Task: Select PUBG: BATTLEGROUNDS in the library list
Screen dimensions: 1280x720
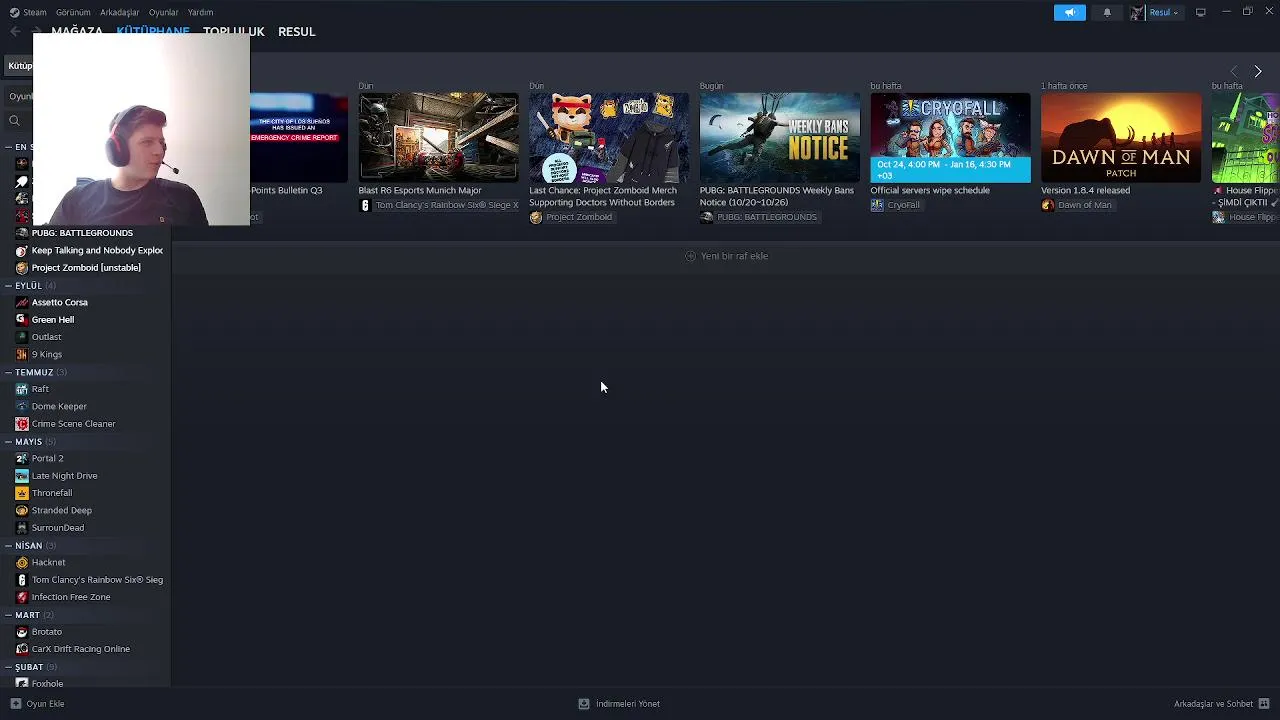Action: point(82,233)
